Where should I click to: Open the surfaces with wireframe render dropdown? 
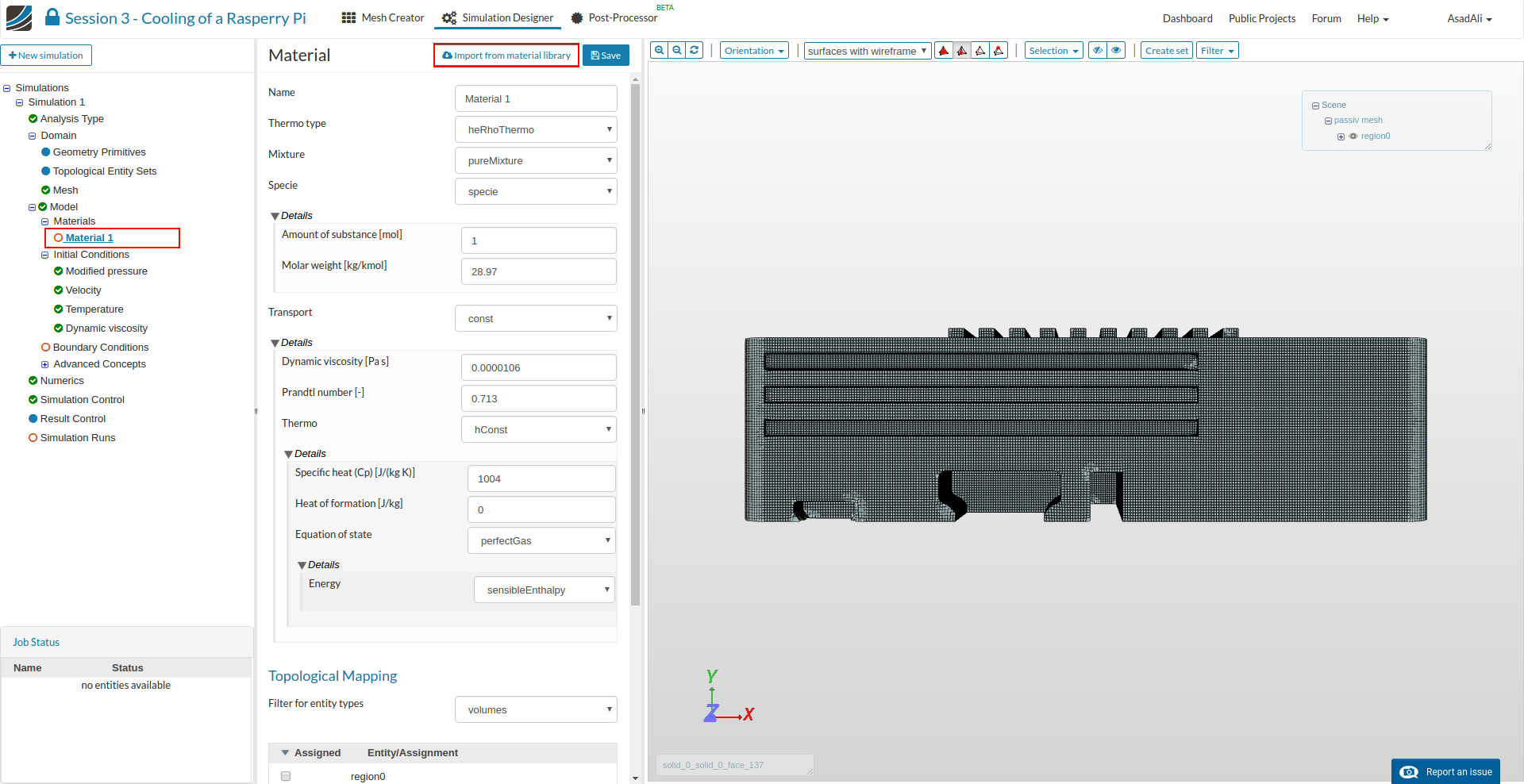coord(867,51)
